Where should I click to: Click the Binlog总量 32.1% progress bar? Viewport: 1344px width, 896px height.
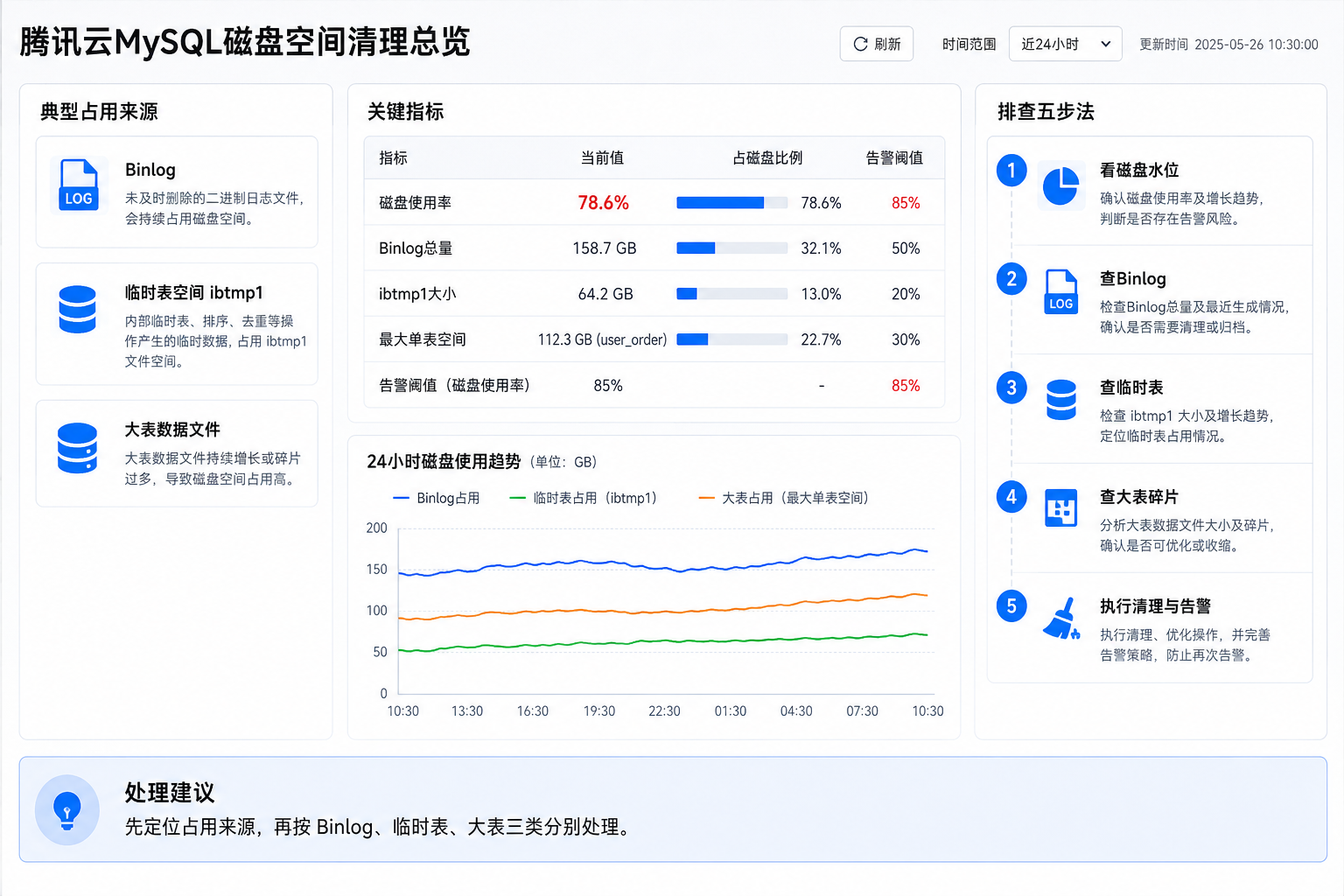pyautogui.click(x=732, y=248)
